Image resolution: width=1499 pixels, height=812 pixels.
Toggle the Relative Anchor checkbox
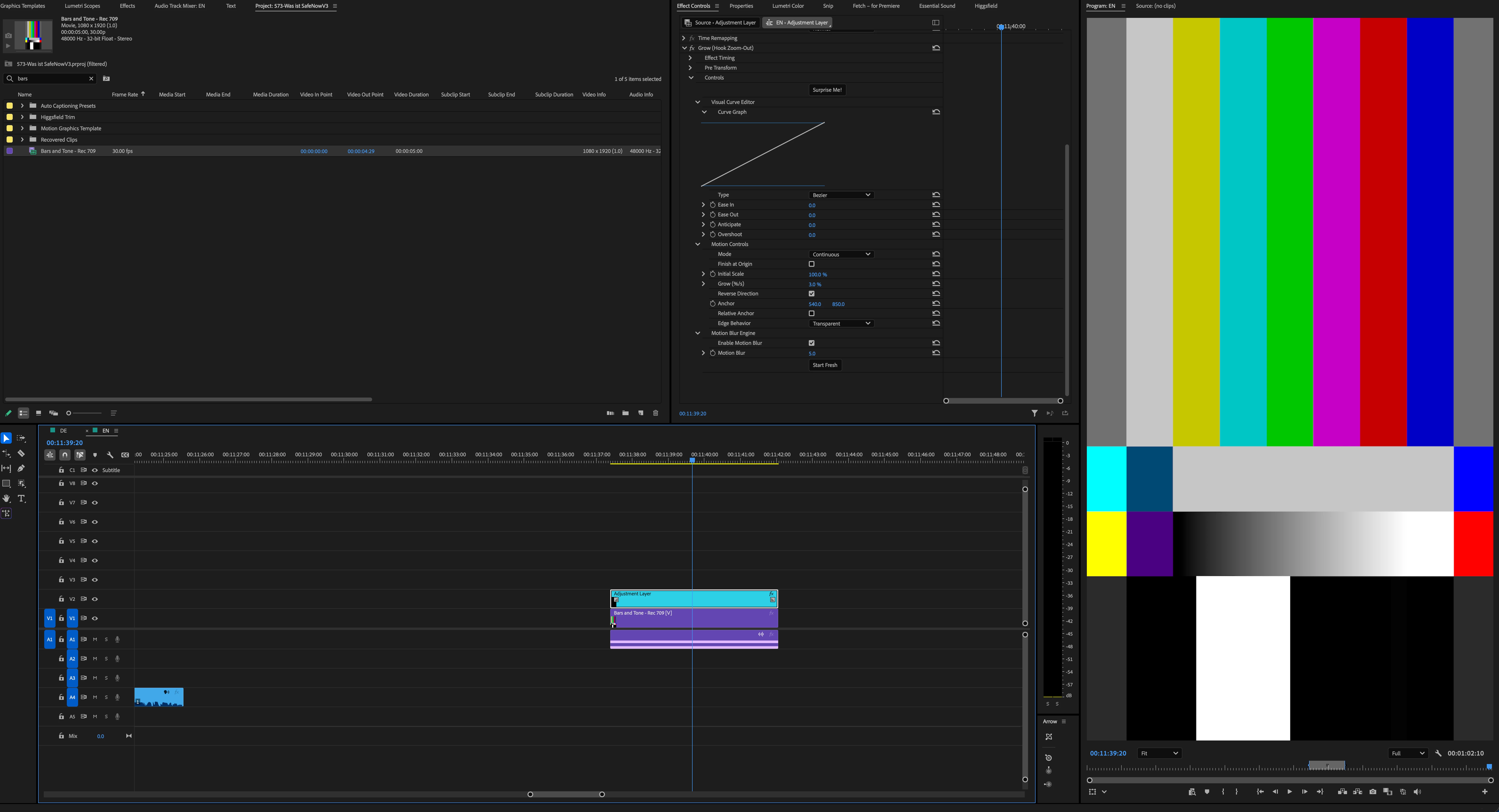click(812, 314)
